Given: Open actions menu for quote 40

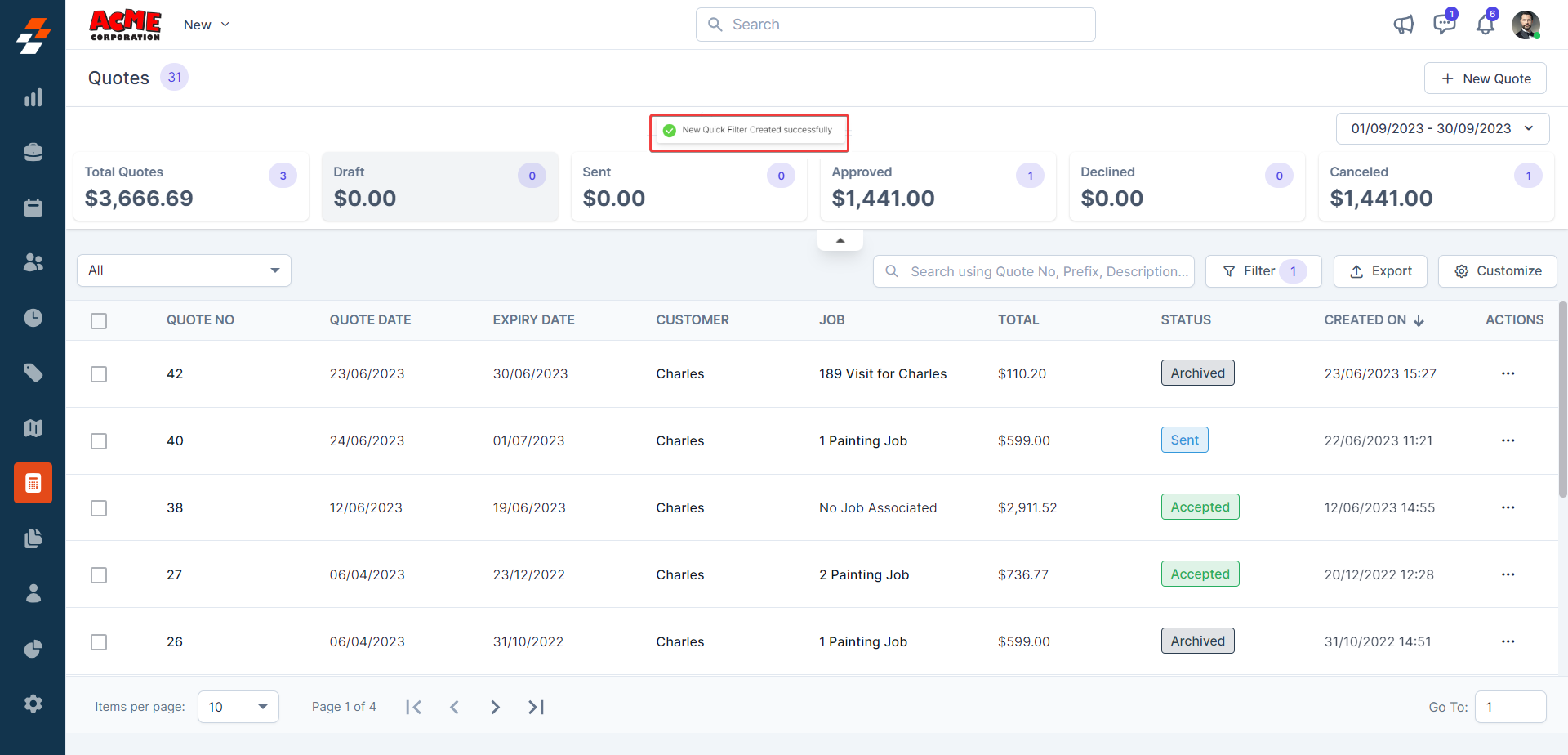Looking at the screenshot, I should tap(1508, 440).
